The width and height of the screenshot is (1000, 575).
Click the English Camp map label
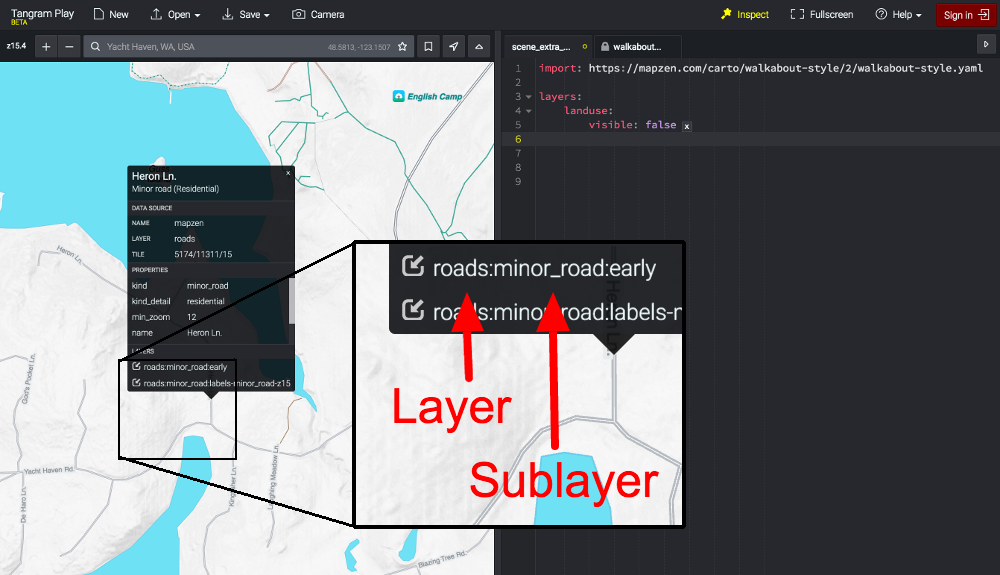tap(434, 96)
